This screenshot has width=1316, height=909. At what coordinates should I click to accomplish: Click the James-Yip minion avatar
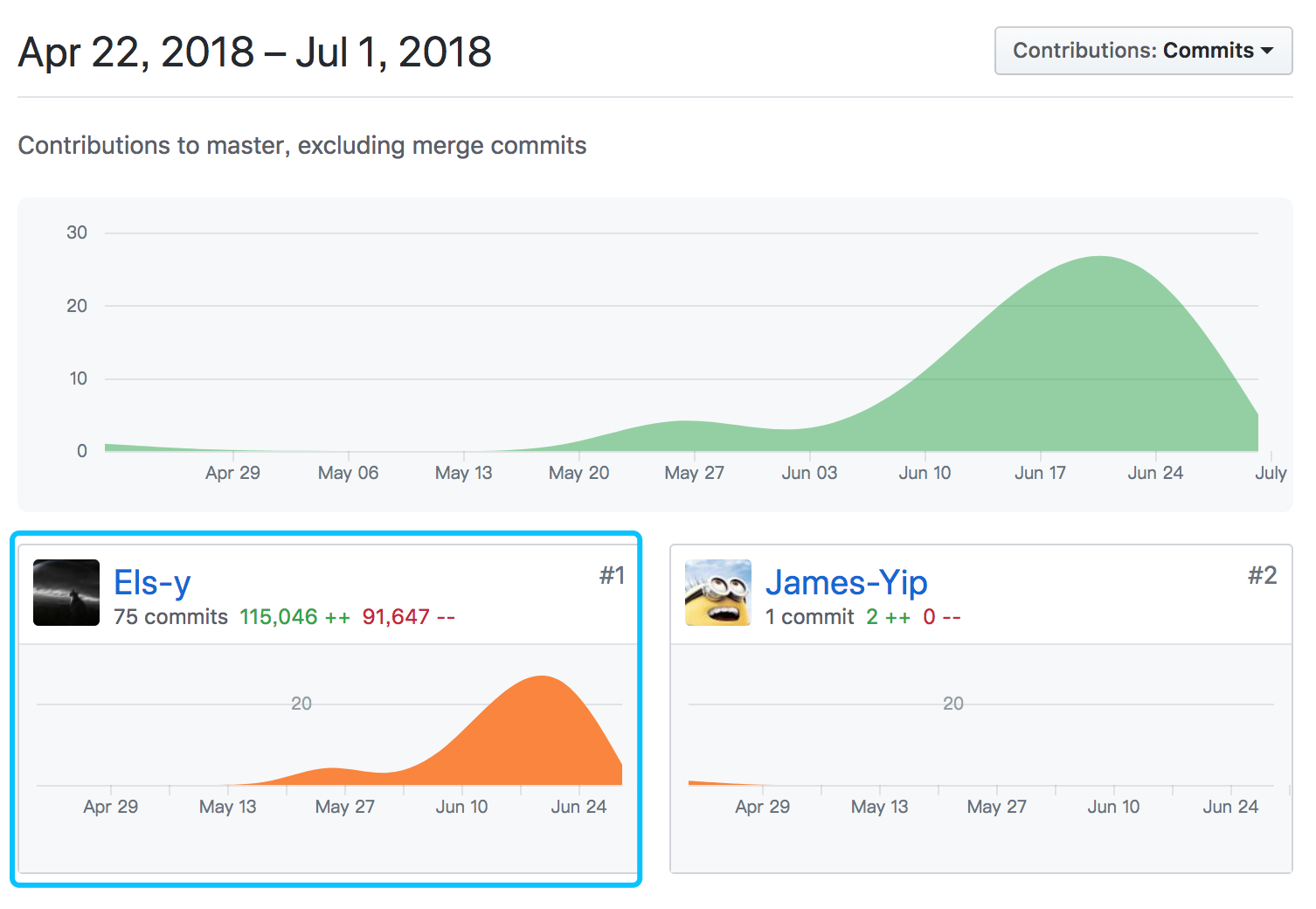pos(717,593)
